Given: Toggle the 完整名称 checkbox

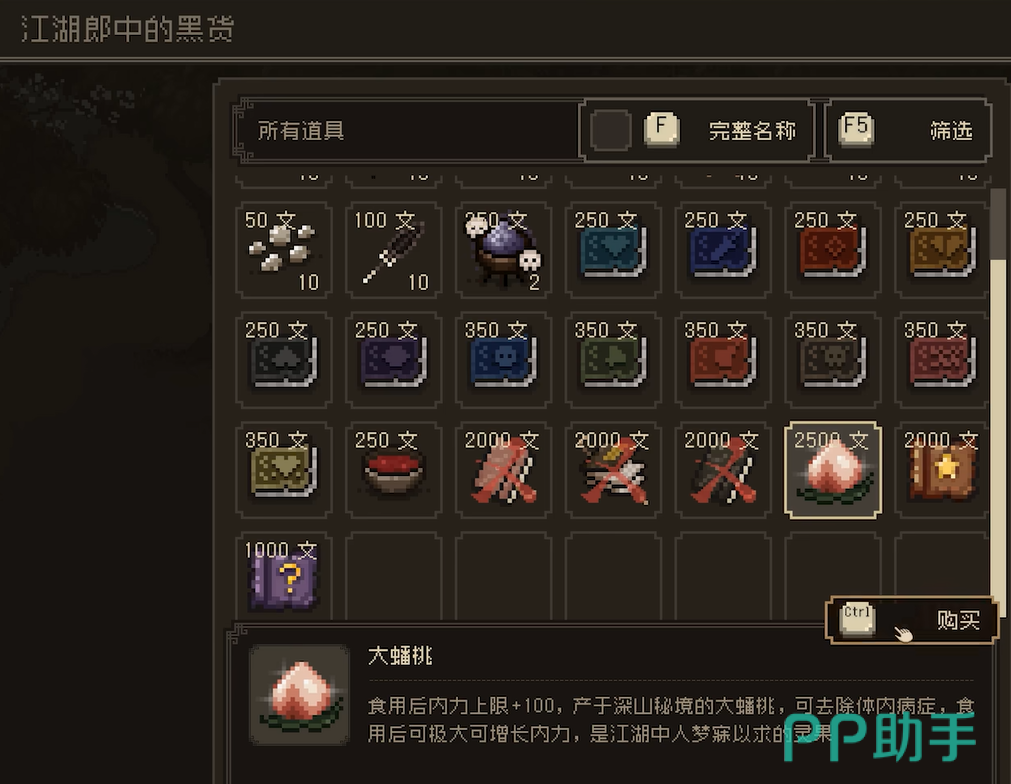Looking at the screenshot, I should coord(610,130).
